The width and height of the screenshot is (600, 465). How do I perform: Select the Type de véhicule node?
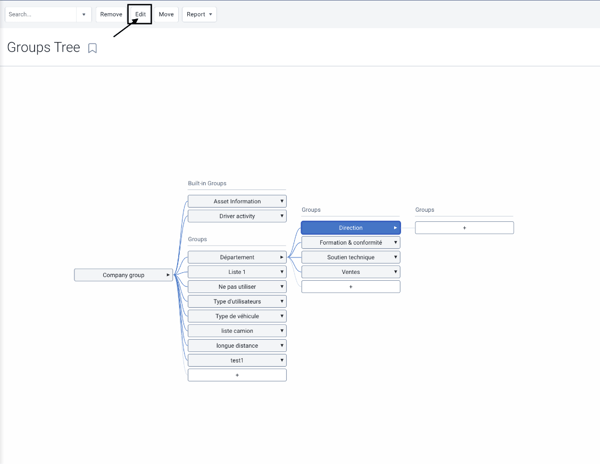236,316
